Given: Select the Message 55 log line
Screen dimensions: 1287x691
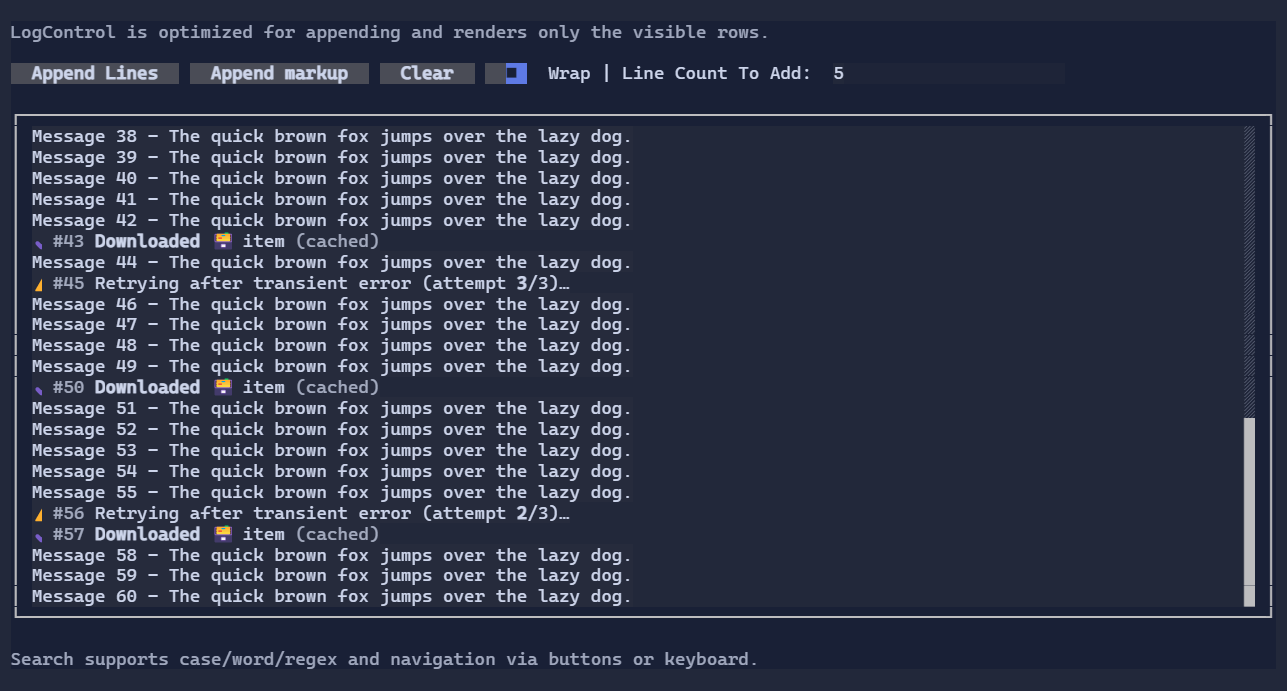Looking at the screenshot, I should point(332,492).
